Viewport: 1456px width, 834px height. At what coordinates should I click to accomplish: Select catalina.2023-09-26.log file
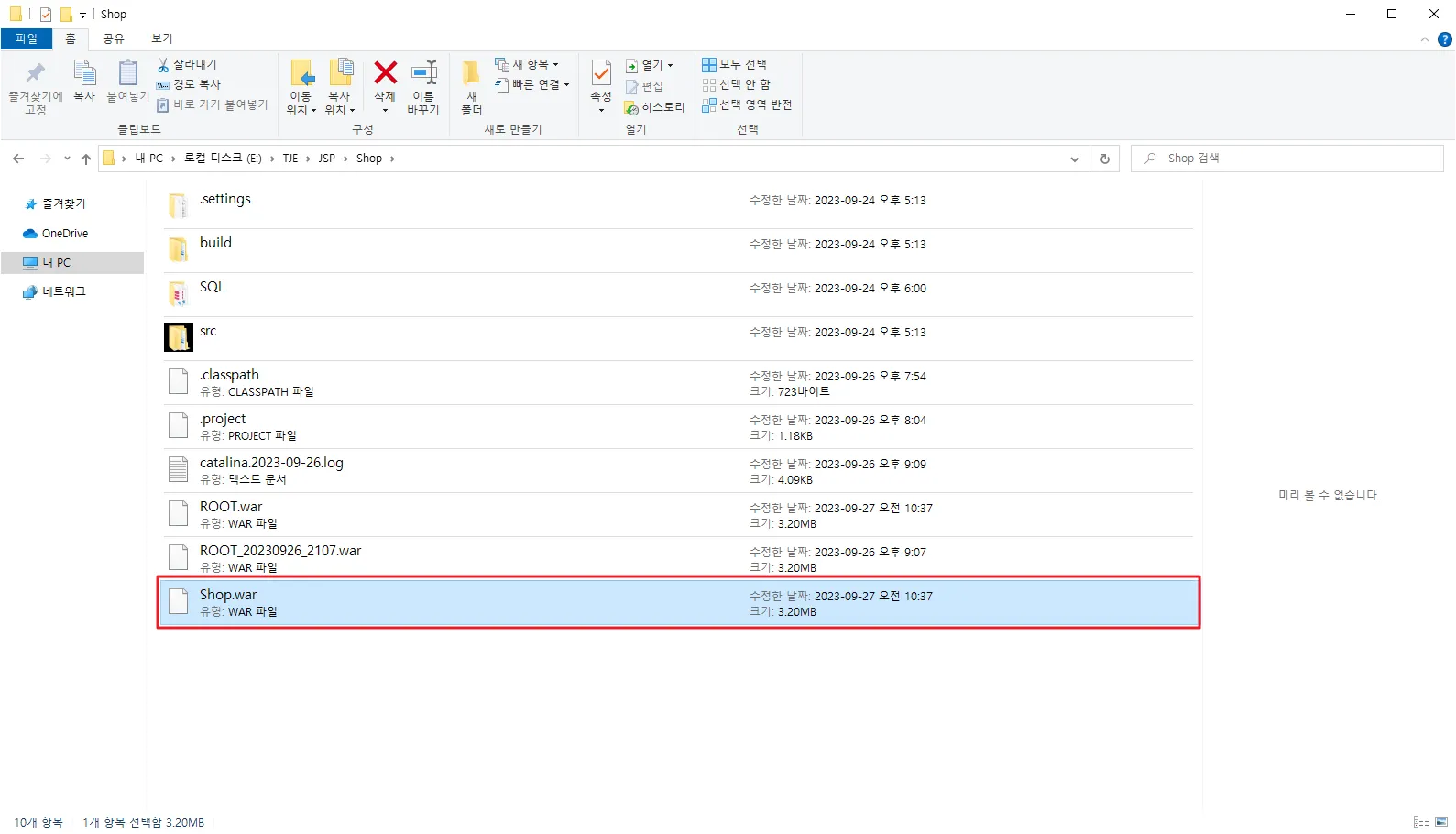click(678, 470)
